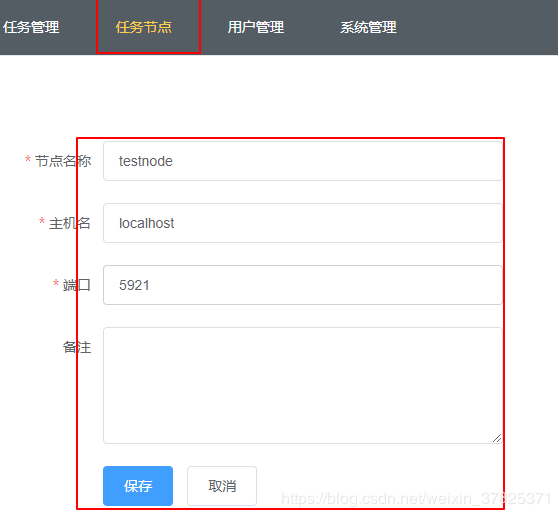Go to the 系统管理 tab
Image resolution: width=559 pixels, height=517 pixels.
pyautogui.click(x=368, y=27)
